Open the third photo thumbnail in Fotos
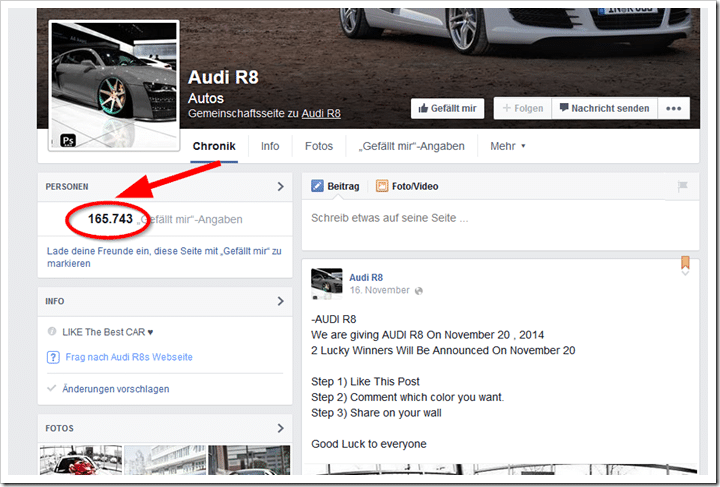Screen dimensions: 720x487 point(249,459)
